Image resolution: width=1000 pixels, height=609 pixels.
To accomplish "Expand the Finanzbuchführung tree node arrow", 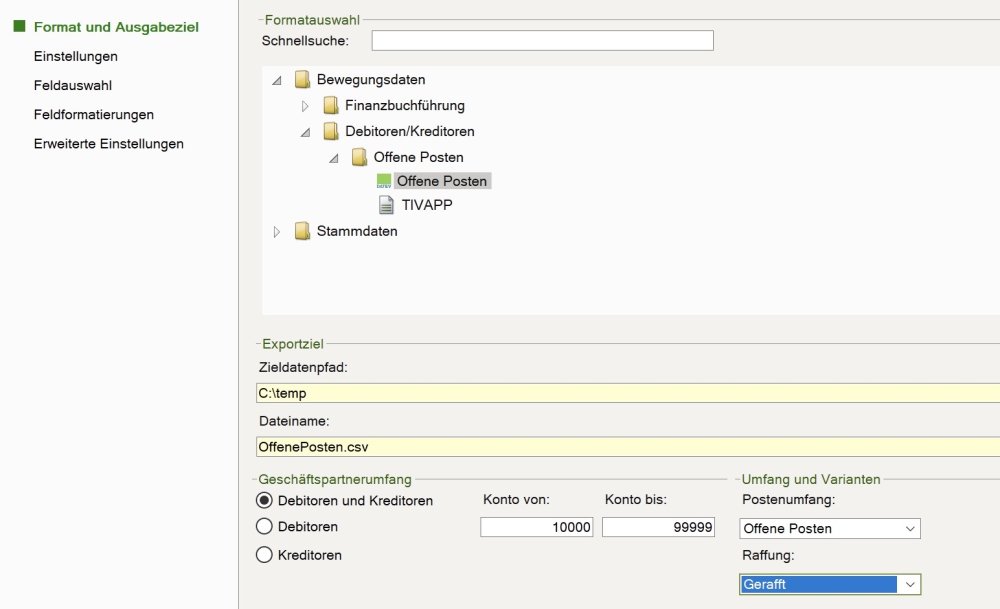I will pos(306,106).
